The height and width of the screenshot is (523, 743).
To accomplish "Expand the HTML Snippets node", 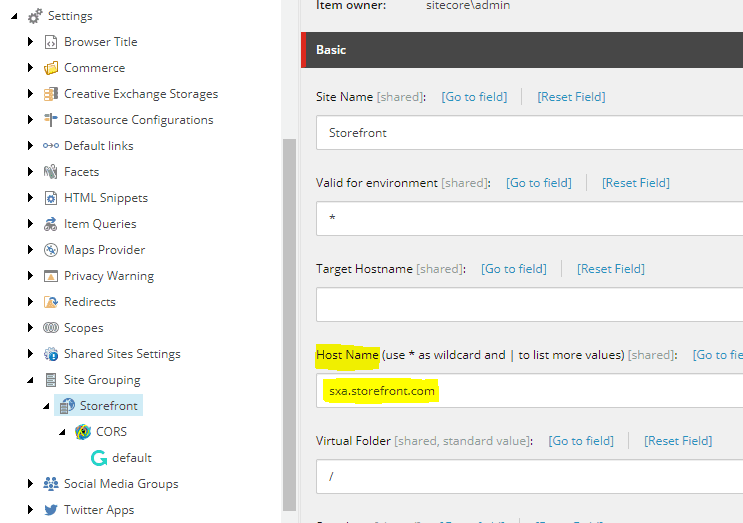I will (x=30, y=198).
